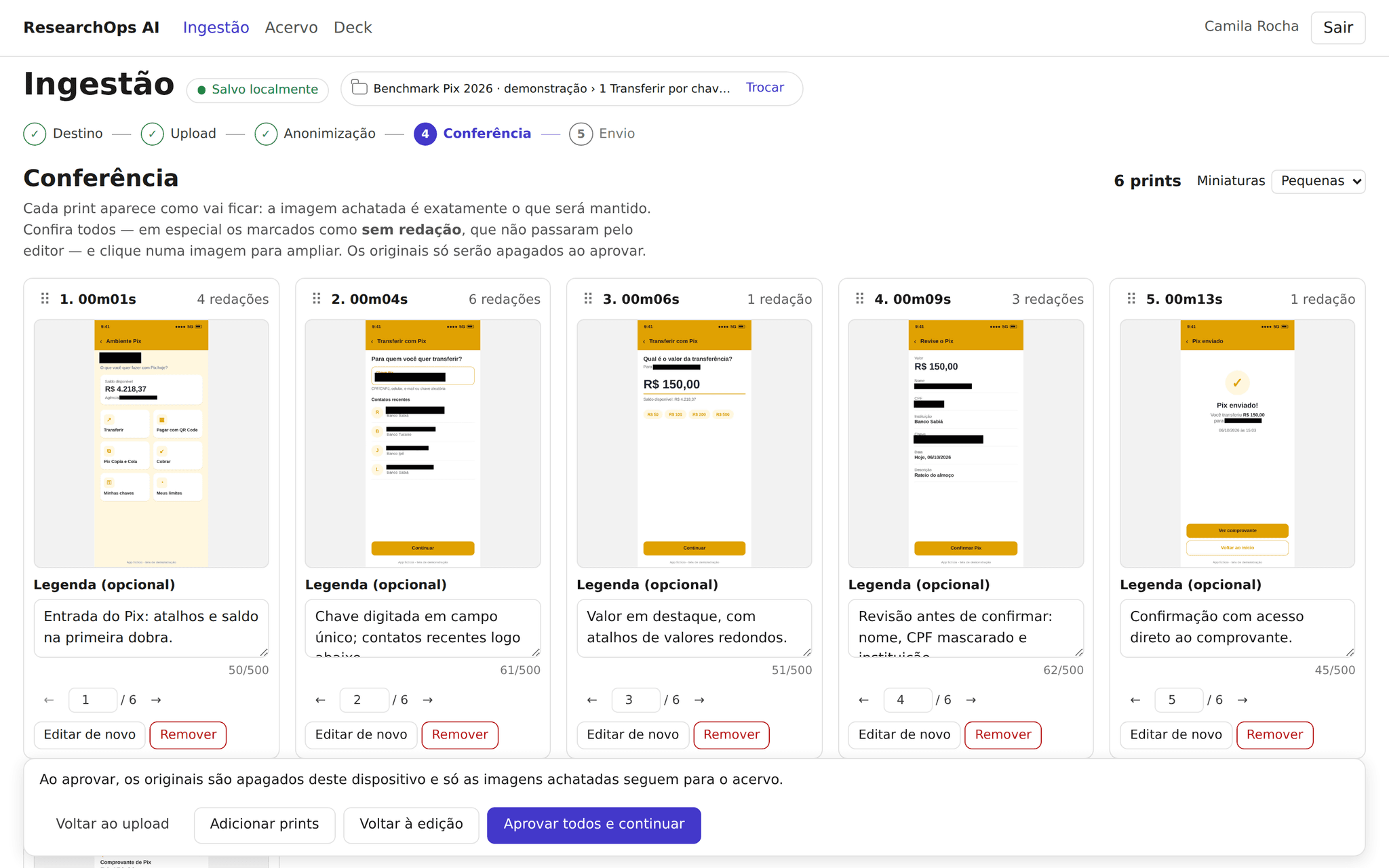Click Adicionar prints
Image resolution: width=1389 pixels, height=868 pixels.
(x=265, y=825)
